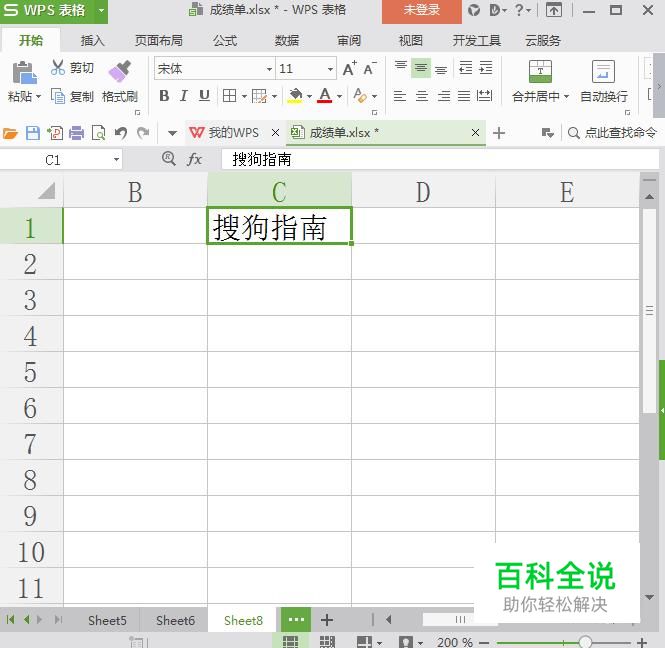Apply cell borders icon
This screenshot has width=665, height=648.
pos(229,96)
